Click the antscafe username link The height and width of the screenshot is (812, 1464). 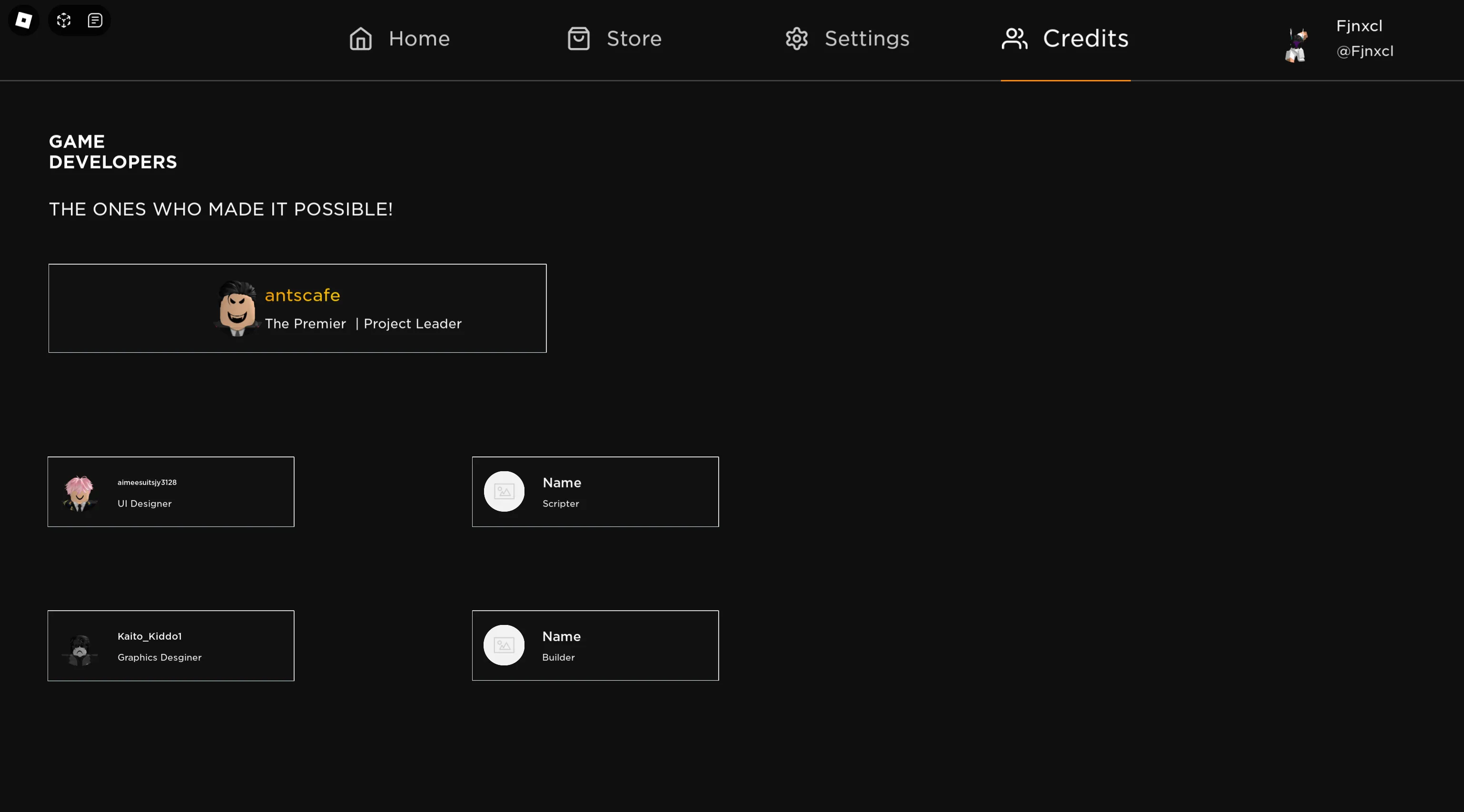click(302, 295)
